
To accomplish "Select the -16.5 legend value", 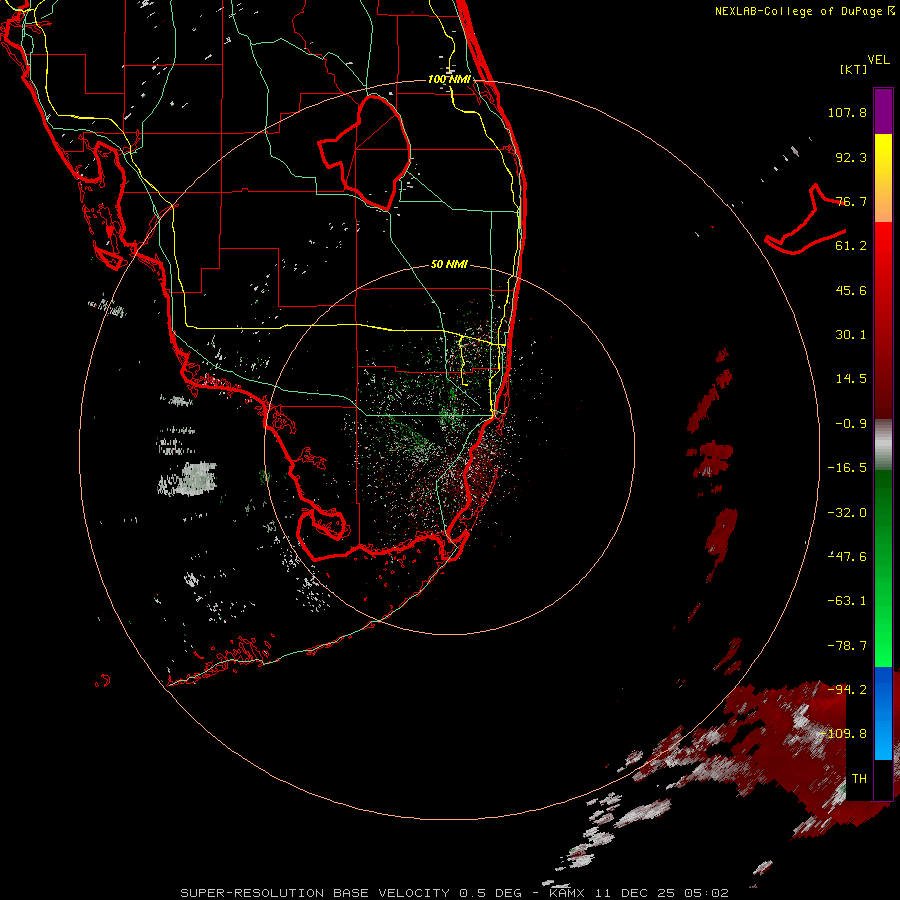I will coord(847,468).
